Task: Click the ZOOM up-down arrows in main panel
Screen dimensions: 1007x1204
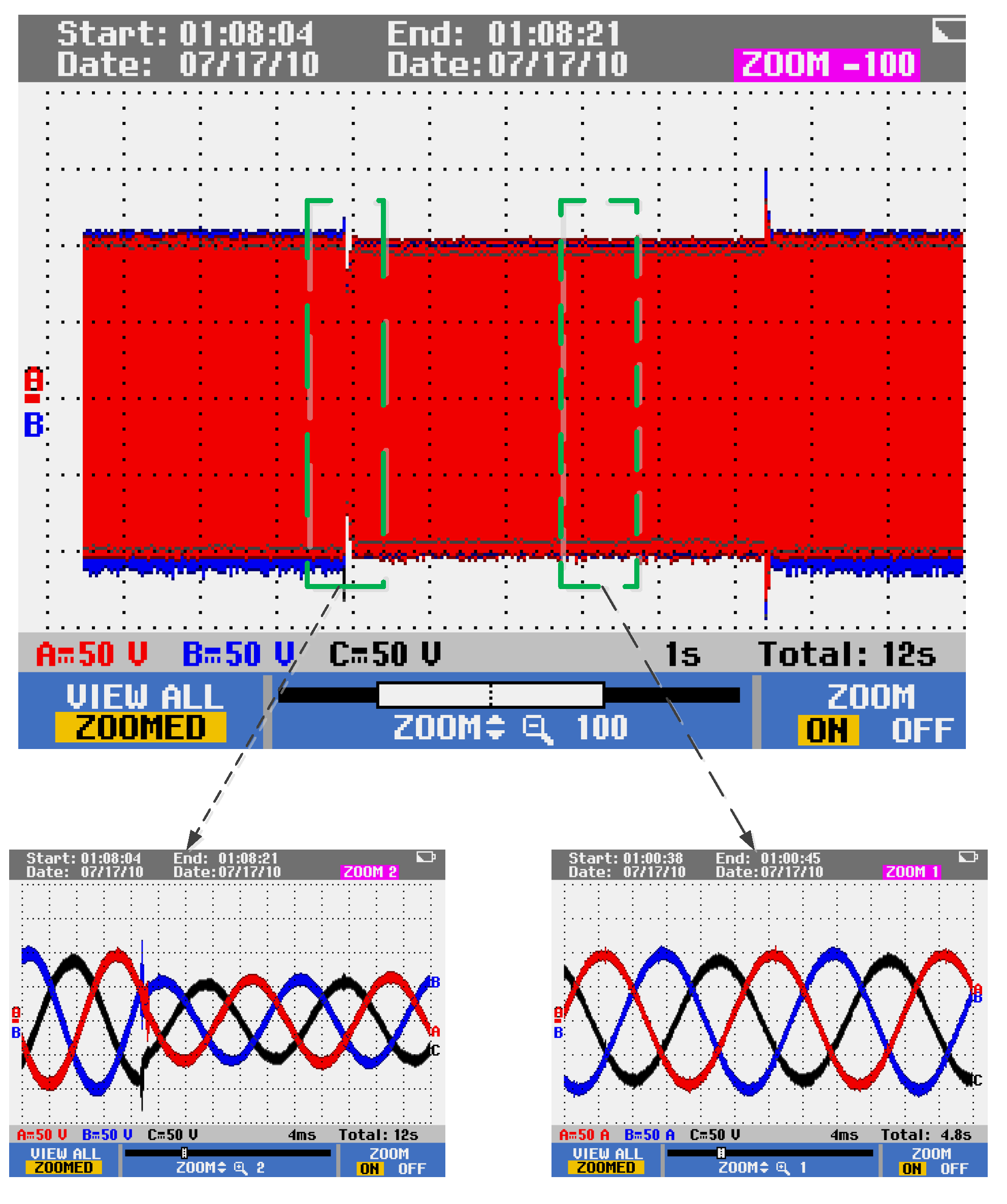Action: pos(496,727)
